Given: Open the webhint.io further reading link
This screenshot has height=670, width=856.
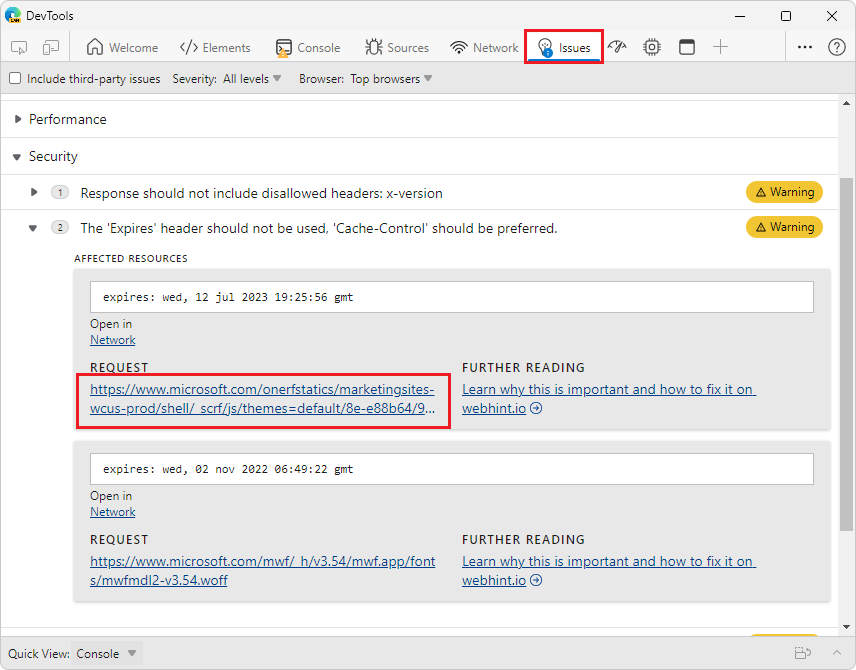Looking at the screenshot, I should point(608,389).
